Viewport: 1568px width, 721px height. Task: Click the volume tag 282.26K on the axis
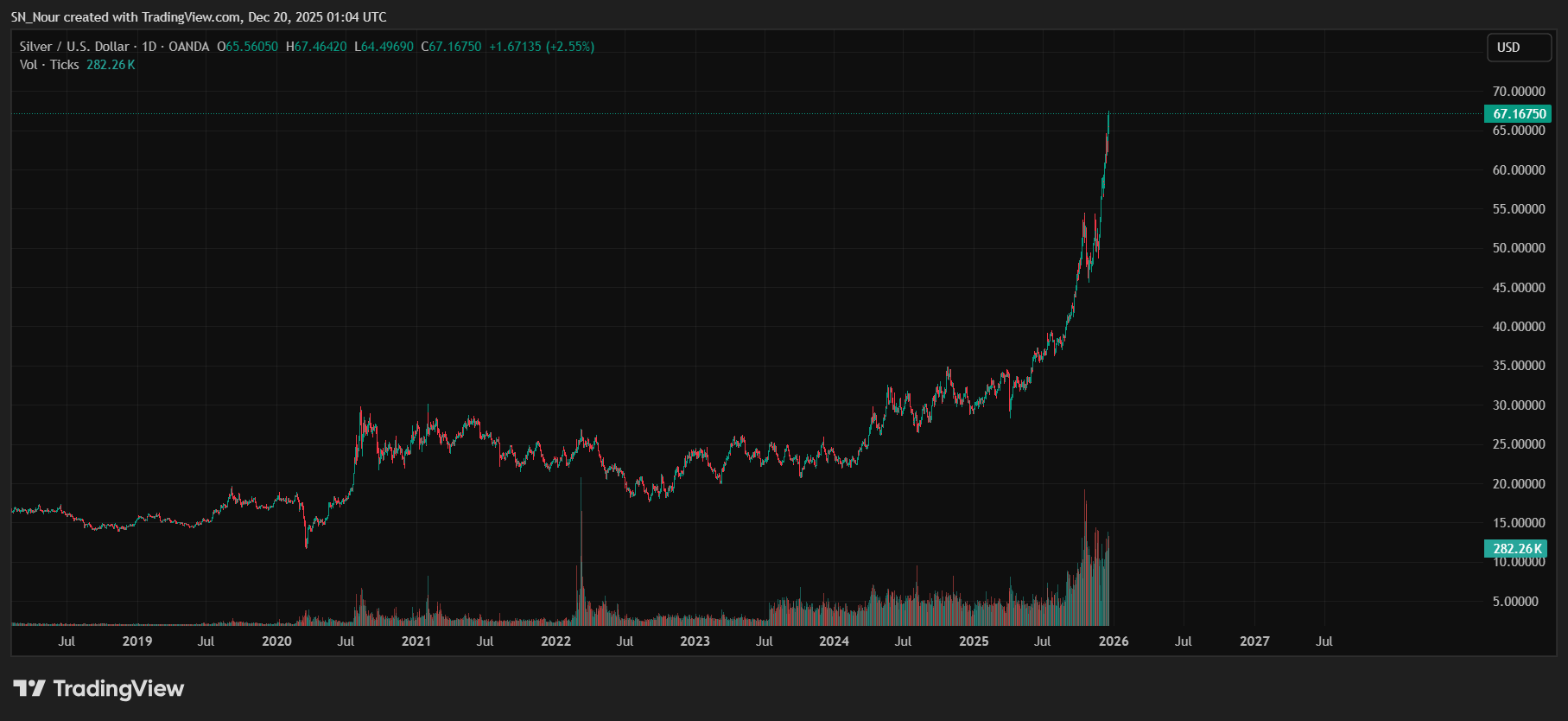click(x=1516, y=549)
